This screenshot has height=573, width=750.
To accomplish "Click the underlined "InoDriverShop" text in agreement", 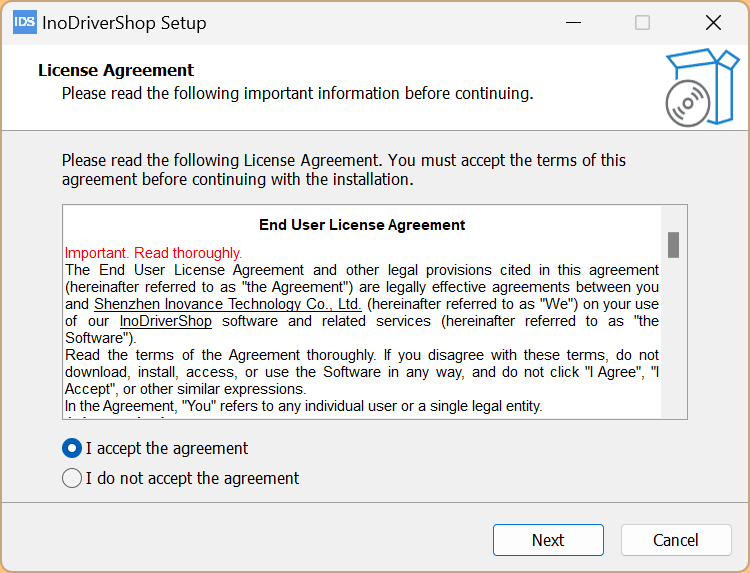I will click(x=165, y=321).
